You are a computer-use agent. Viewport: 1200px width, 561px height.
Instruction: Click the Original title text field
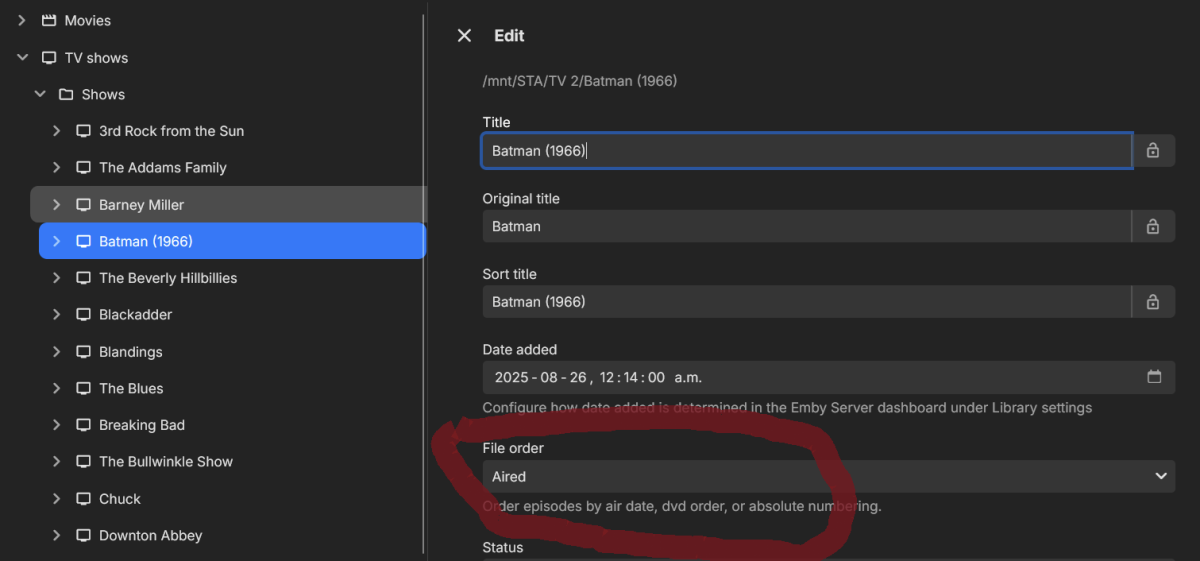[x=806, y=226]
